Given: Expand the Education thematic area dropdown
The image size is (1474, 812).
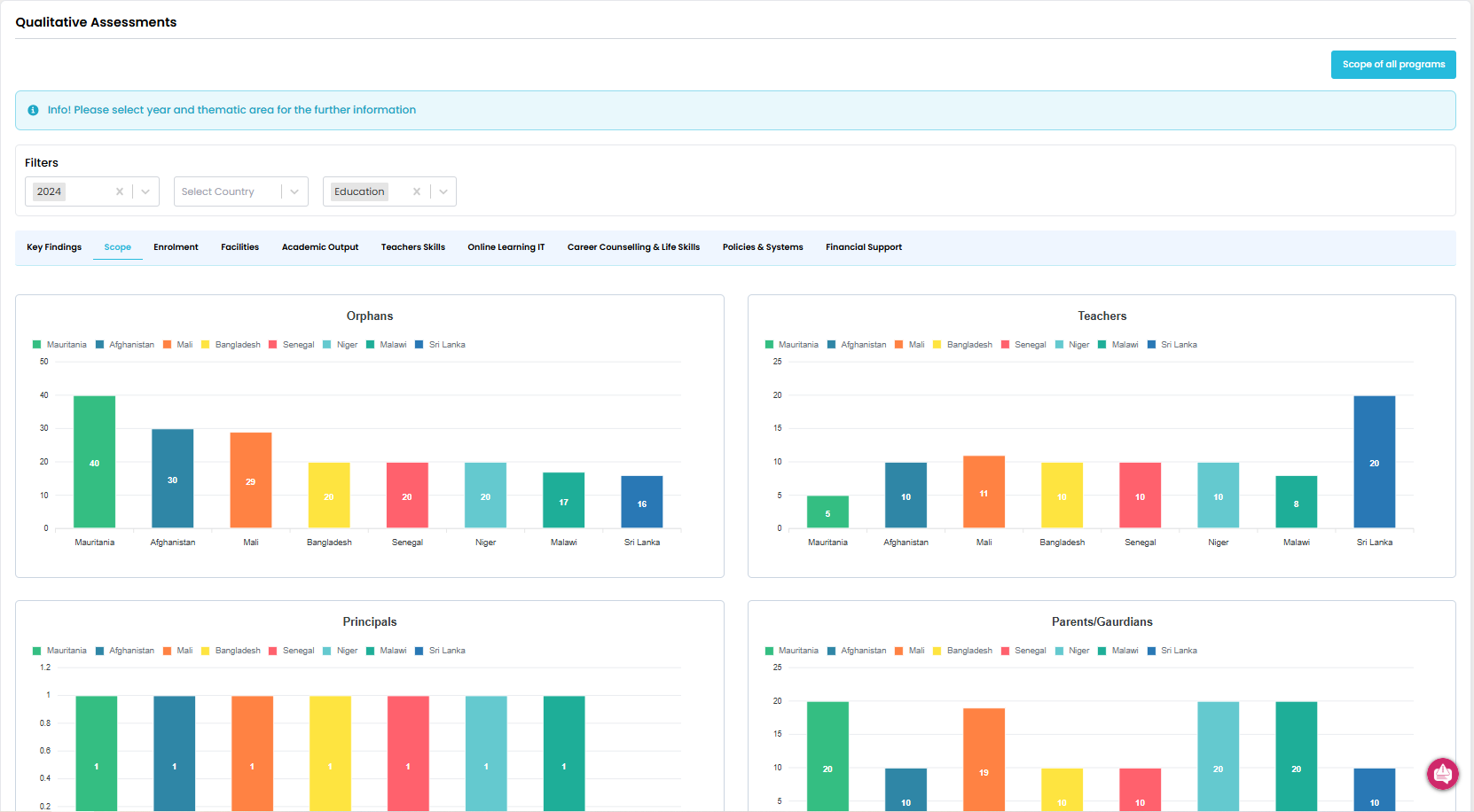Looking at the screenshot, I should (x=443, y=191).
